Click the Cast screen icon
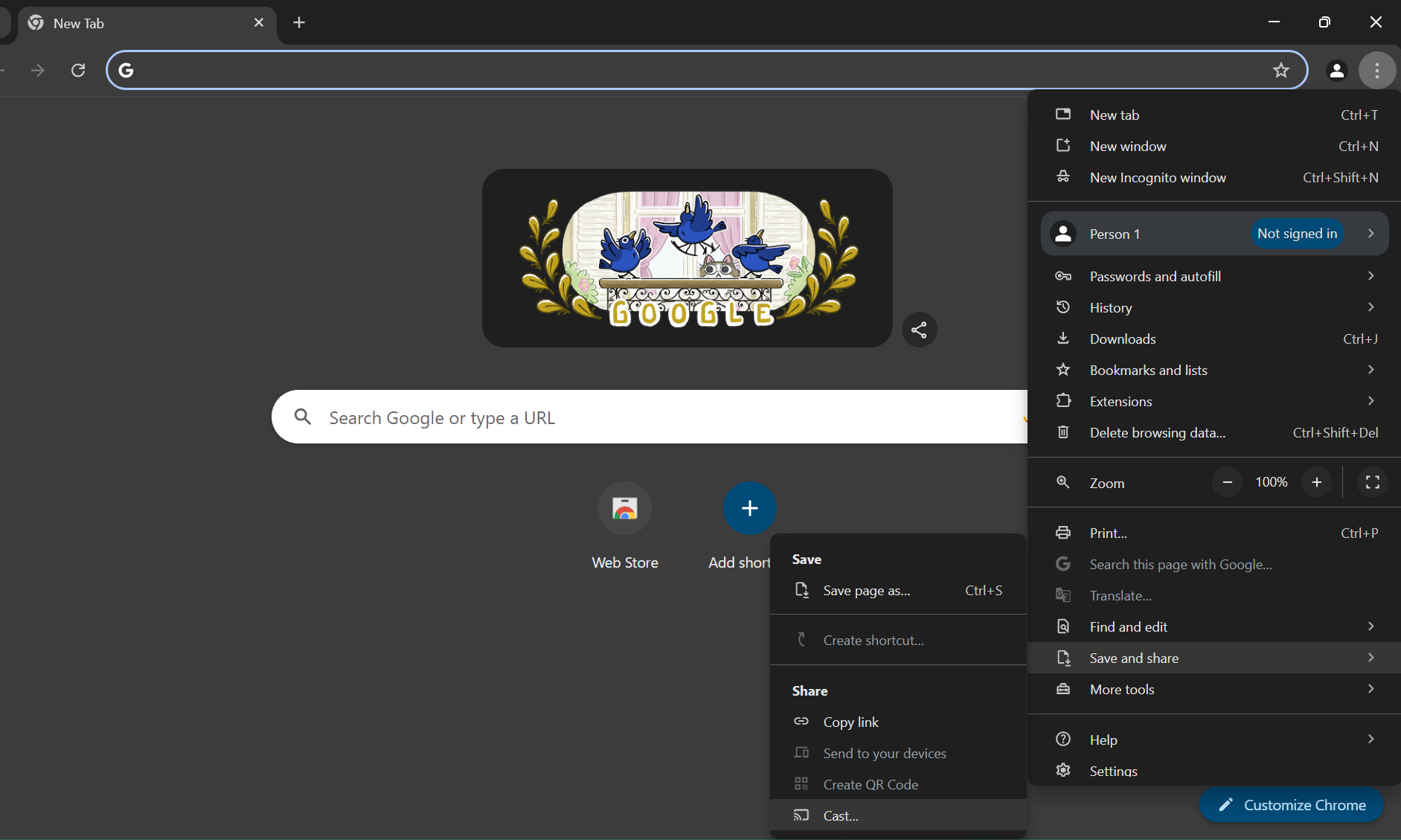The image size is (1401, 840). (x=801, y=815)
